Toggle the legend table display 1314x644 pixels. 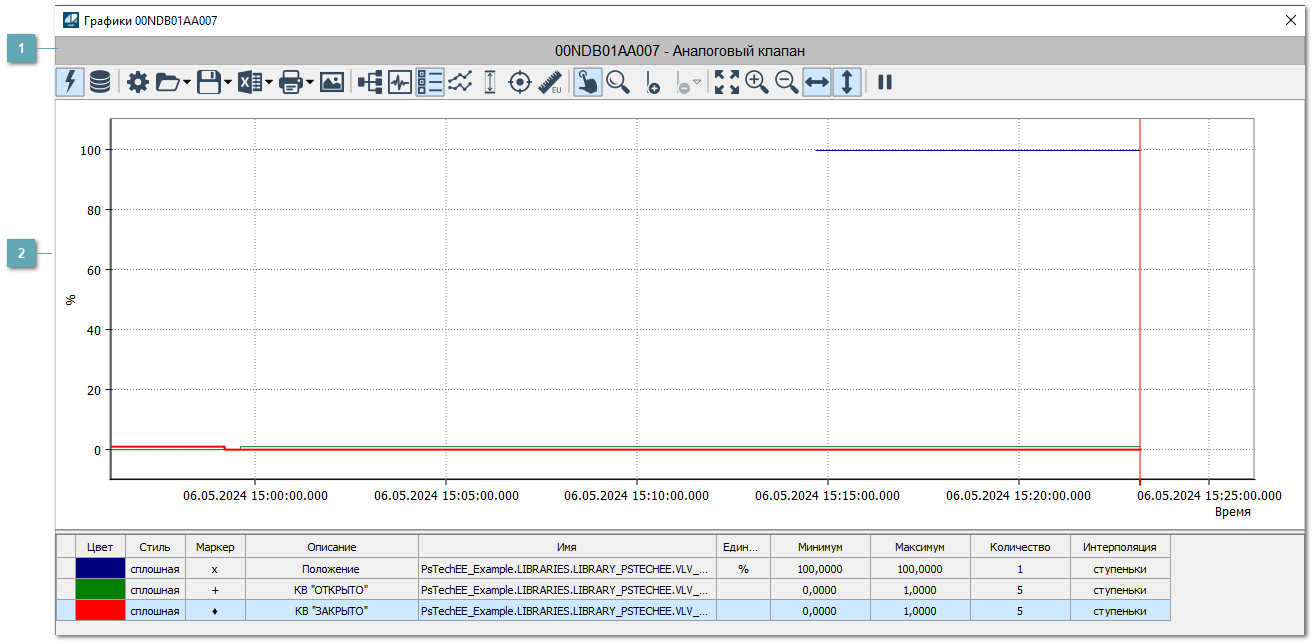point(430,83)
